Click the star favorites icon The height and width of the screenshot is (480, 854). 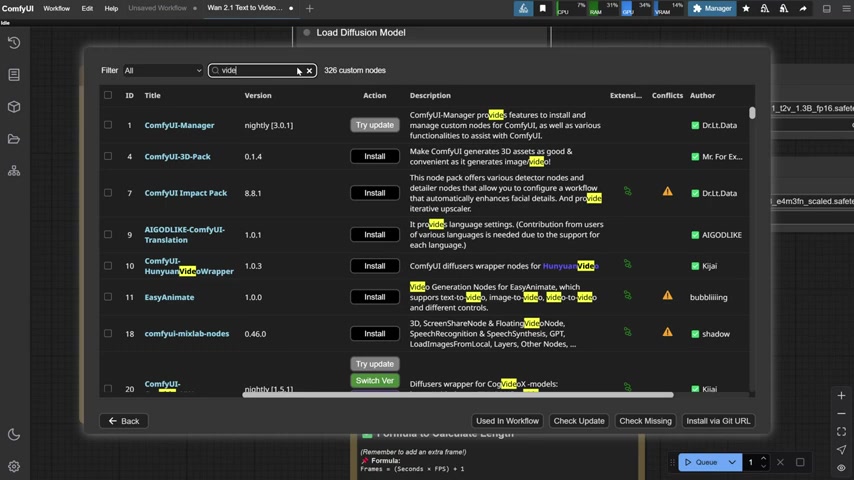point(746,8)
